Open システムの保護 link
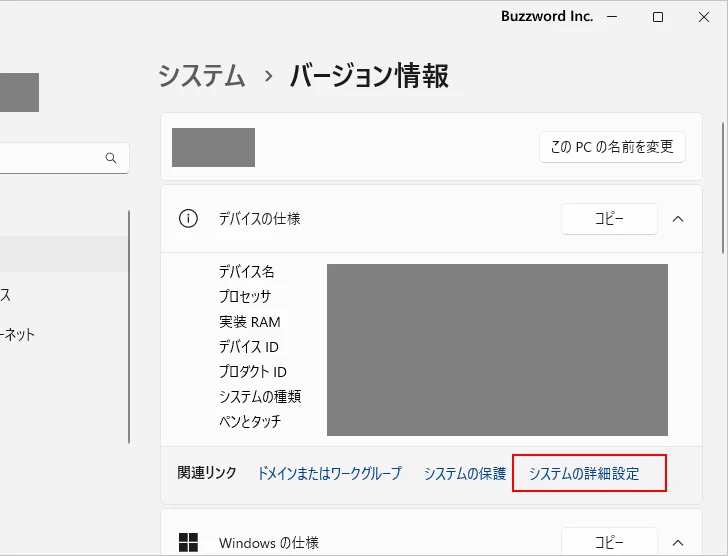This screenshot has width=728, height=556. [465, 473]
